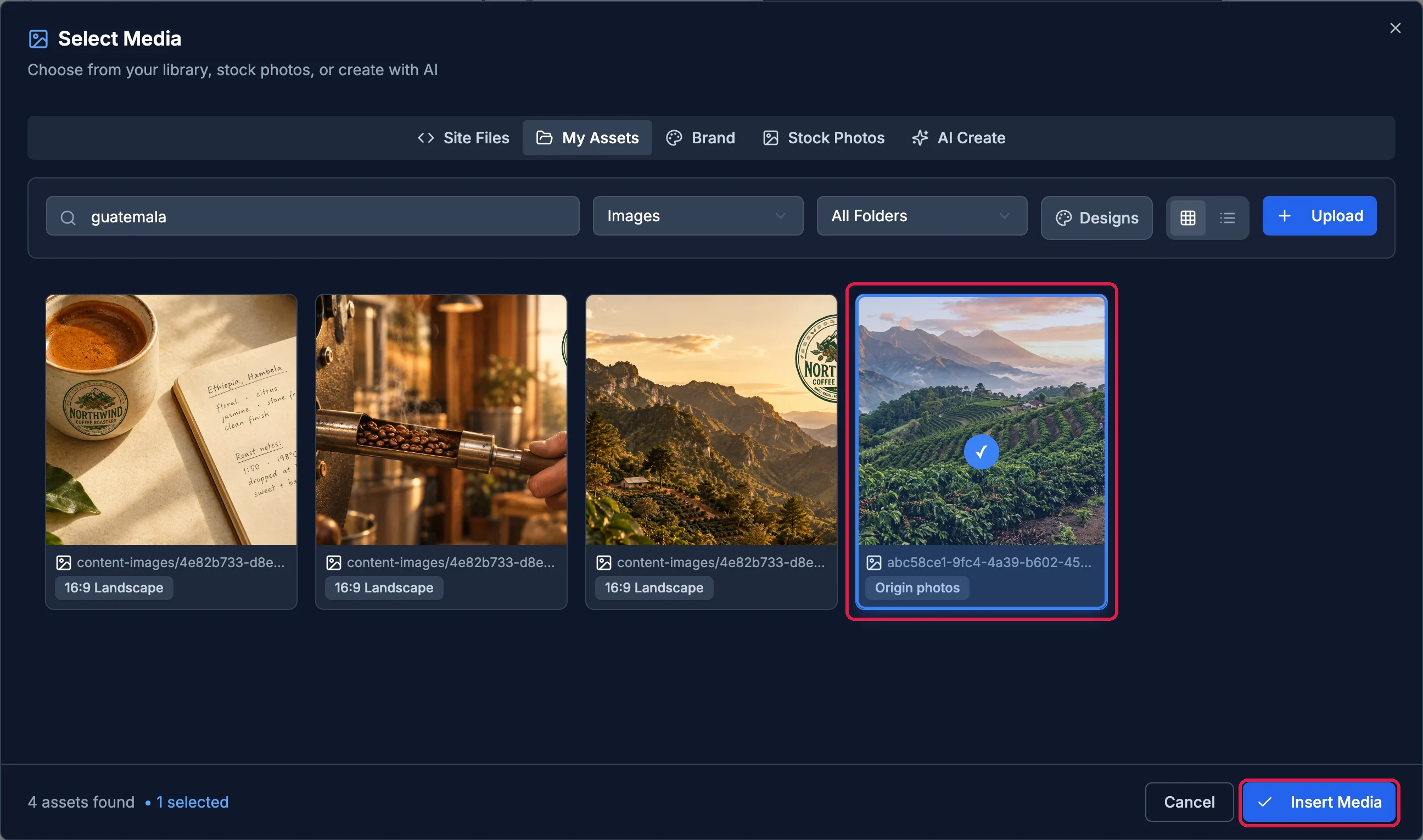Switch to grid view layout

(1187, 217)
